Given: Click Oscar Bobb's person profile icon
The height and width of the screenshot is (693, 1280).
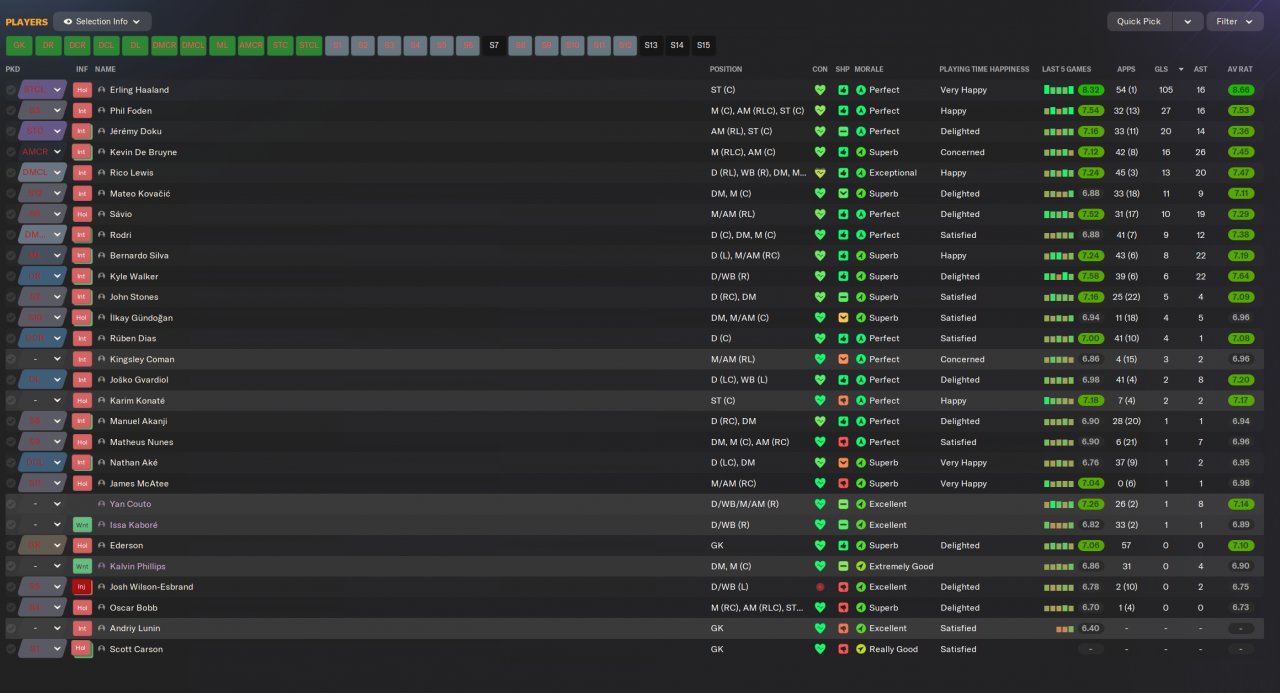Looking at the screenshot, I should pos(101,608).
